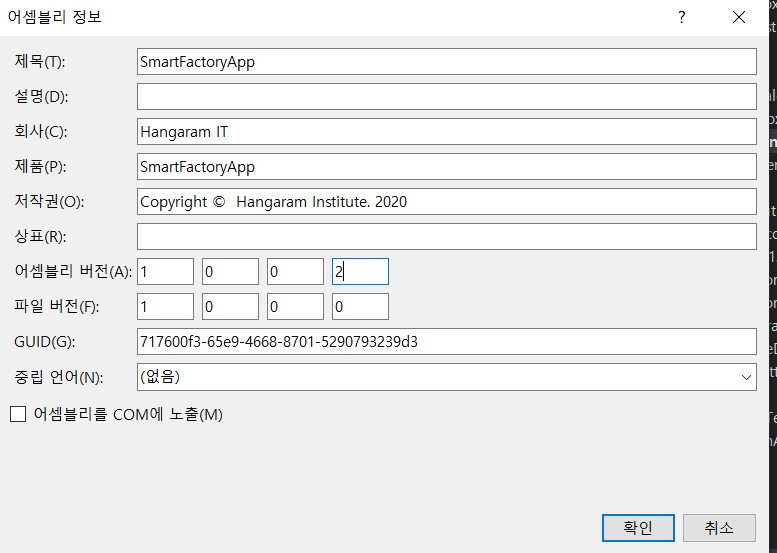Click file version minor number box
Image resolution: width=777 pixels, height=553 pixels.
(230, 307)
